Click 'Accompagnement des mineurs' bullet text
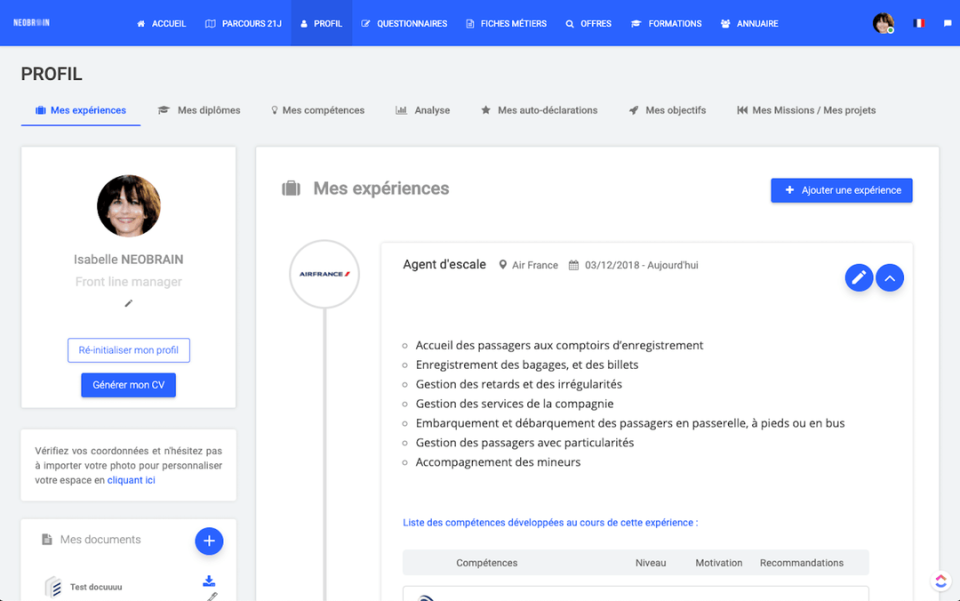This screenshot has width=960, height=601. [x=498, y=462]
